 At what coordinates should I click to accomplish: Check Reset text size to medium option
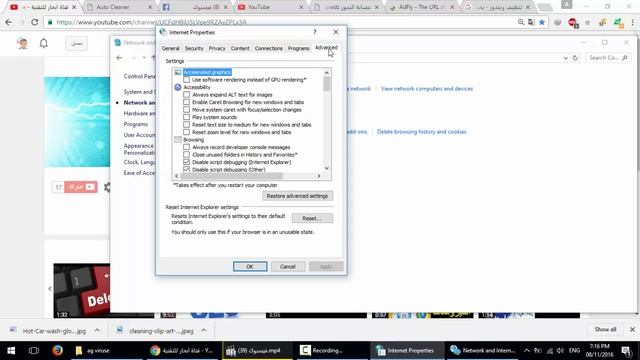(187, 124)
